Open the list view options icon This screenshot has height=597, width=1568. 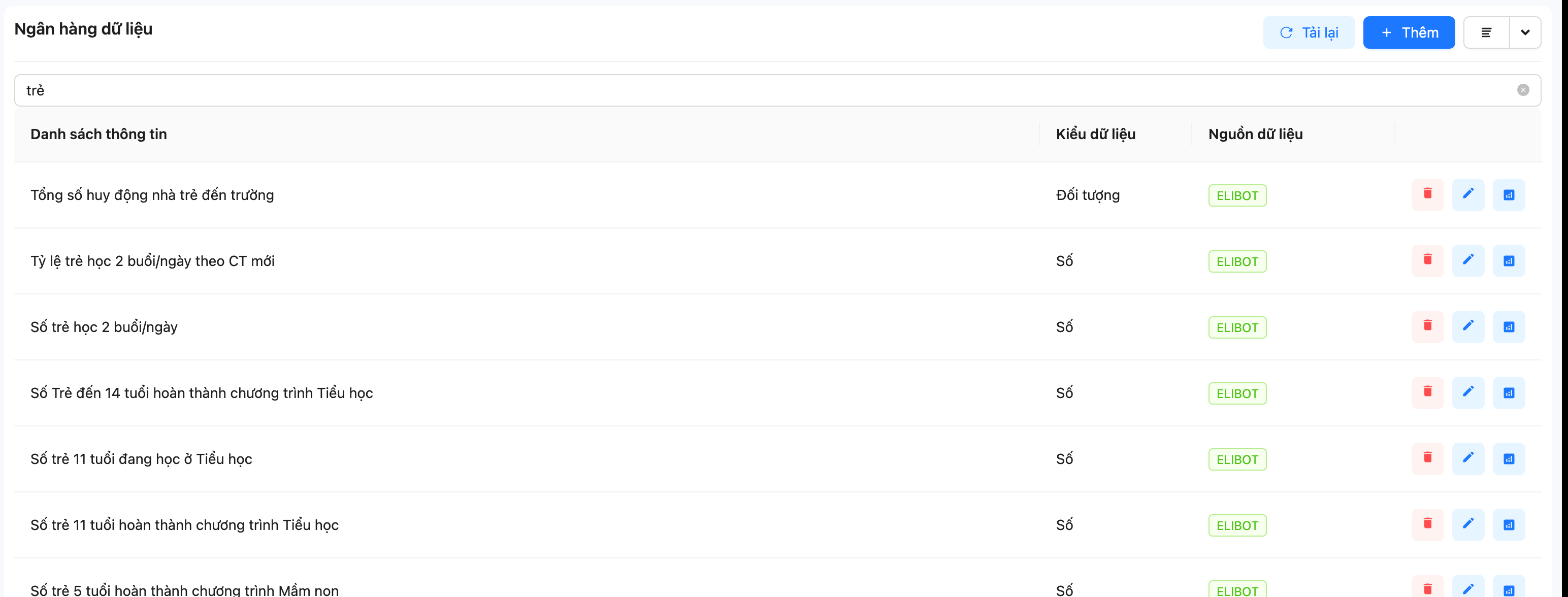point(1486,32)
